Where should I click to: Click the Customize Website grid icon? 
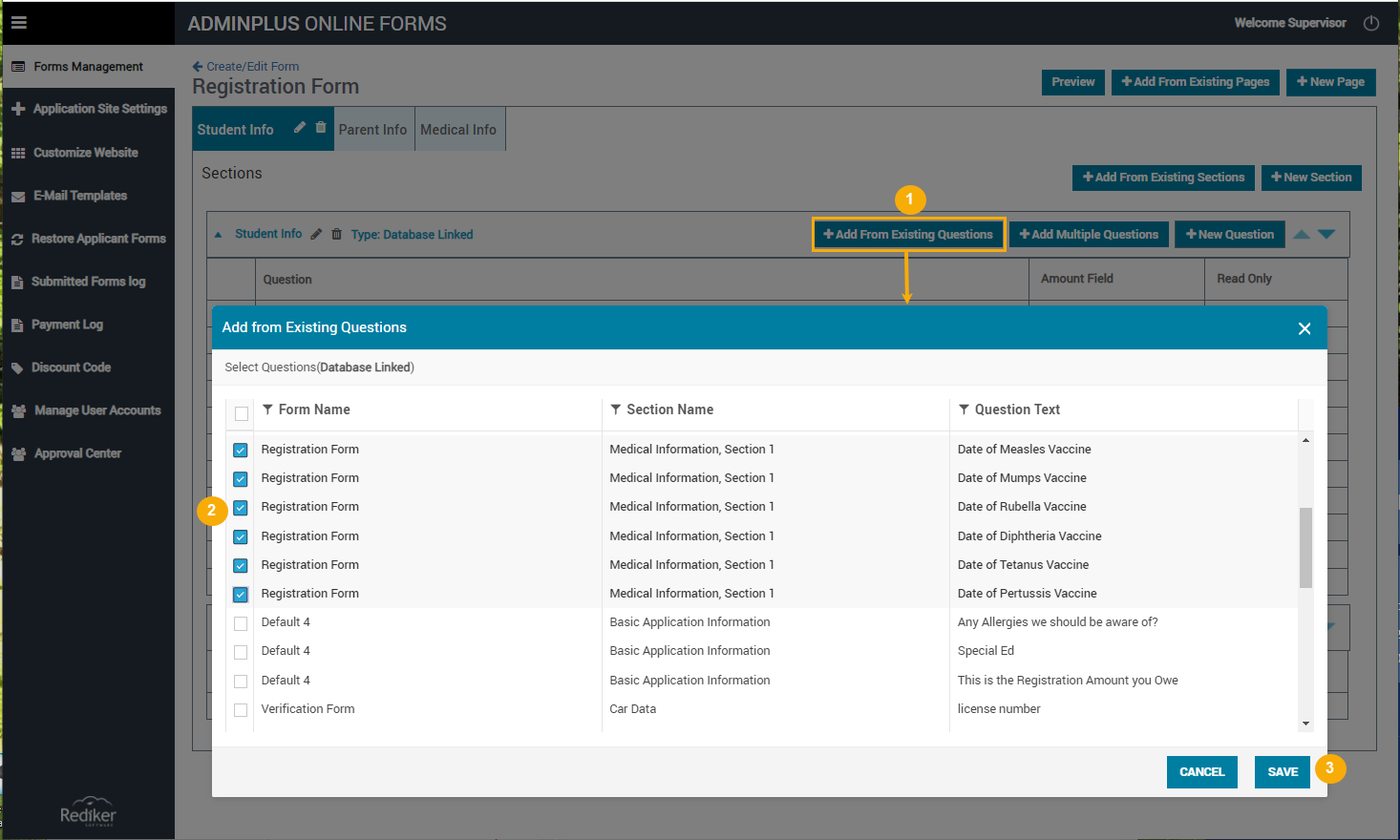click(x=18, y=153)
